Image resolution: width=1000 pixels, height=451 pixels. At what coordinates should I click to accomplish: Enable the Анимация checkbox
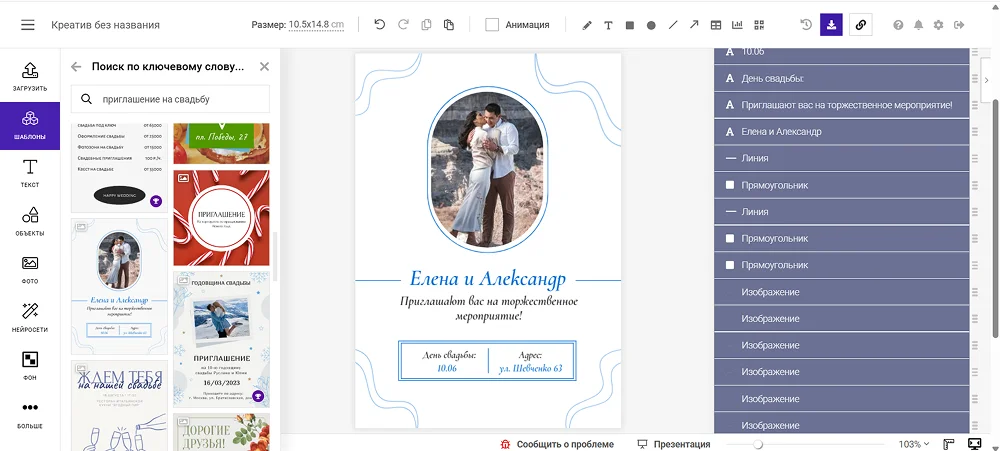pos(492,25)
